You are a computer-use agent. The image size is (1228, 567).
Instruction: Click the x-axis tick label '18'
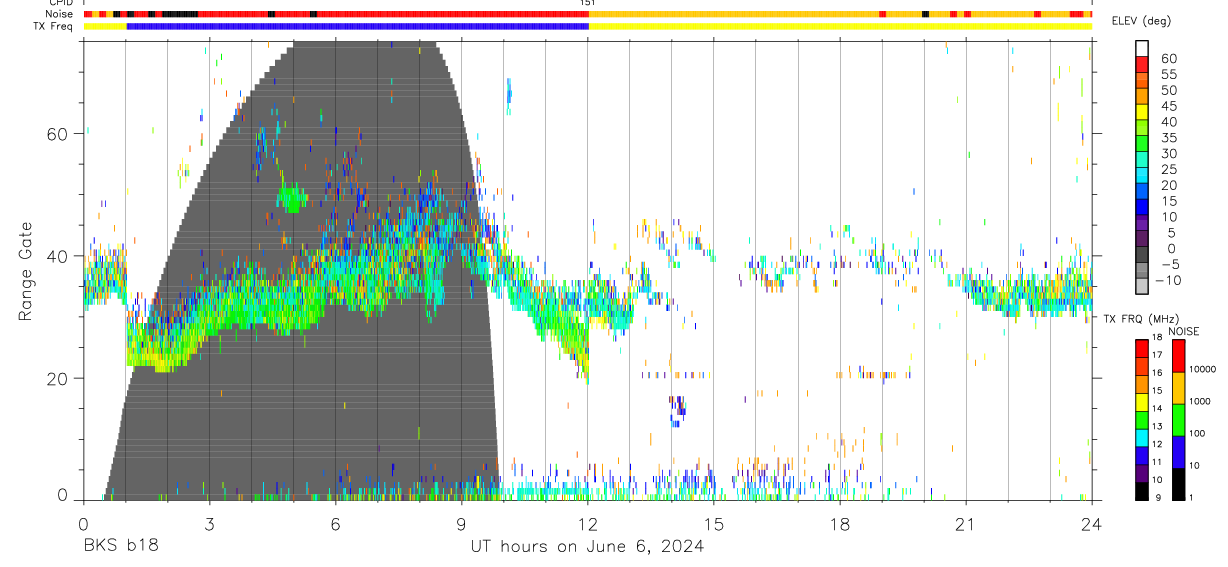[x=839, y=523]
